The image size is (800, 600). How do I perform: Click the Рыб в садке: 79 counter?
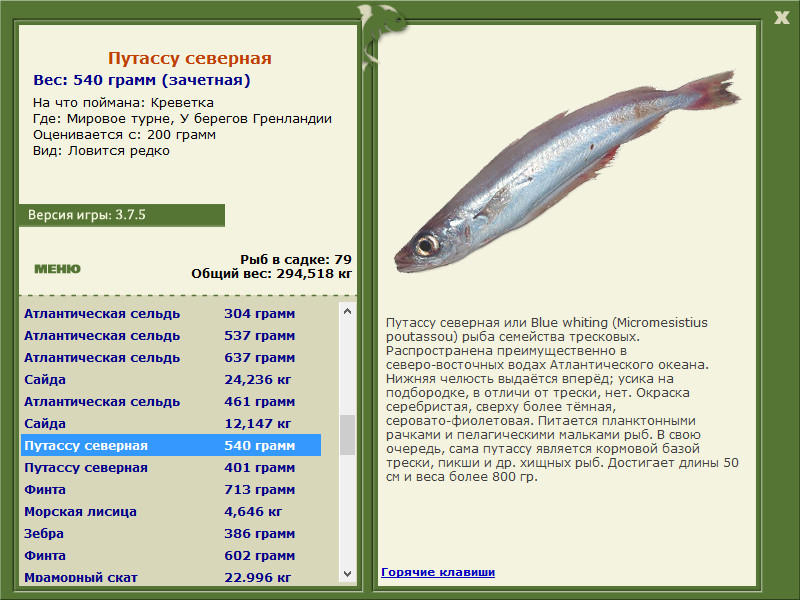(296, 259)
